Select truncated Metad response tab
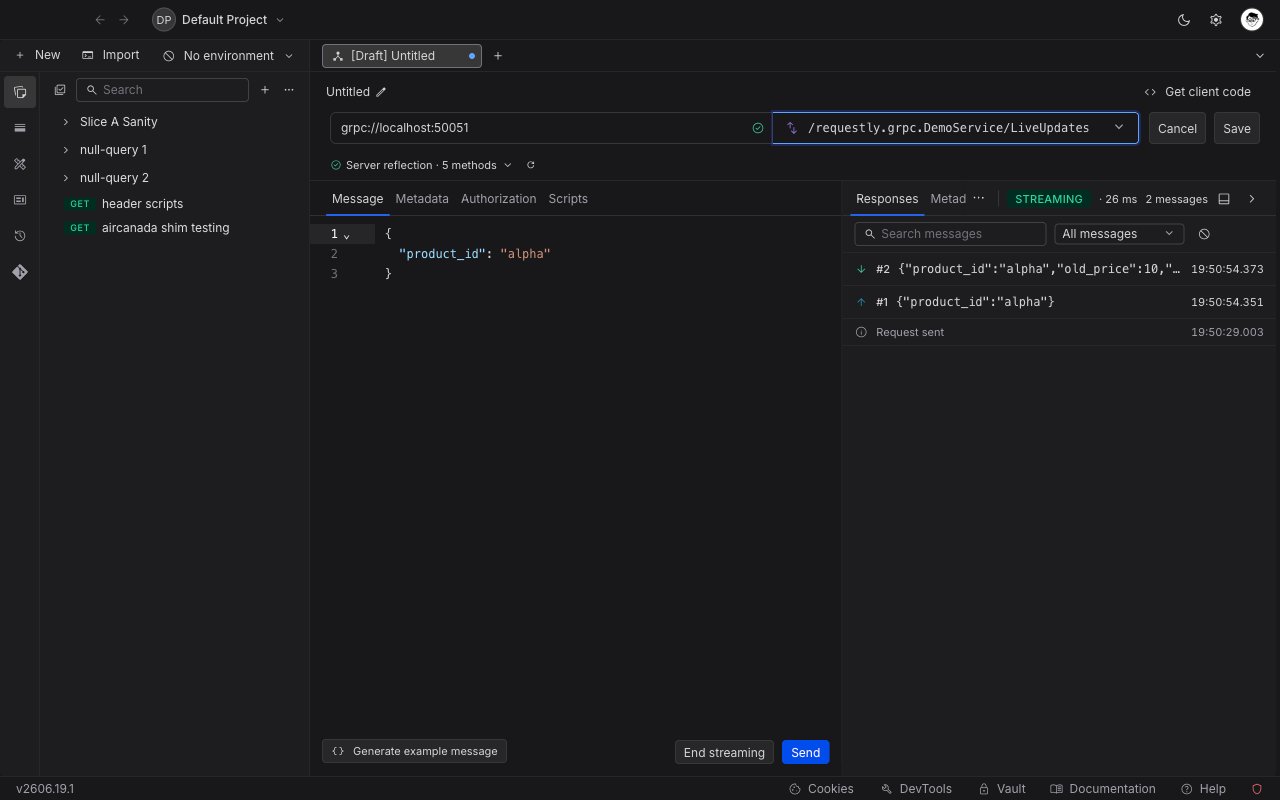1280x800 pixels. [x=948, y=199]
